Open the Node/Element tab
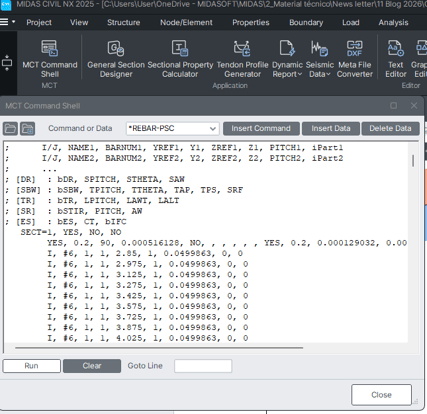 [186, 22]
